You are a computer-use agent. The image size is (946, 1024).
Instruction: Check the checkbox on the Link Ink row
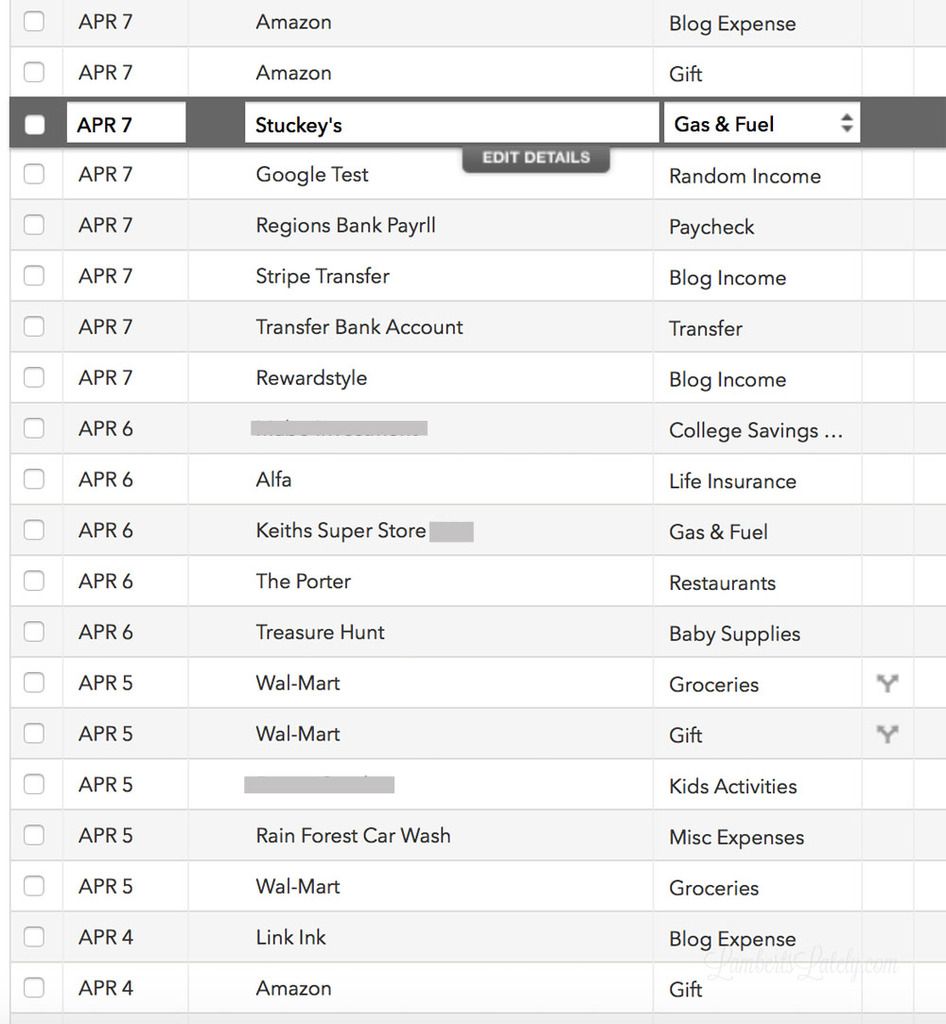click(36, 937)
